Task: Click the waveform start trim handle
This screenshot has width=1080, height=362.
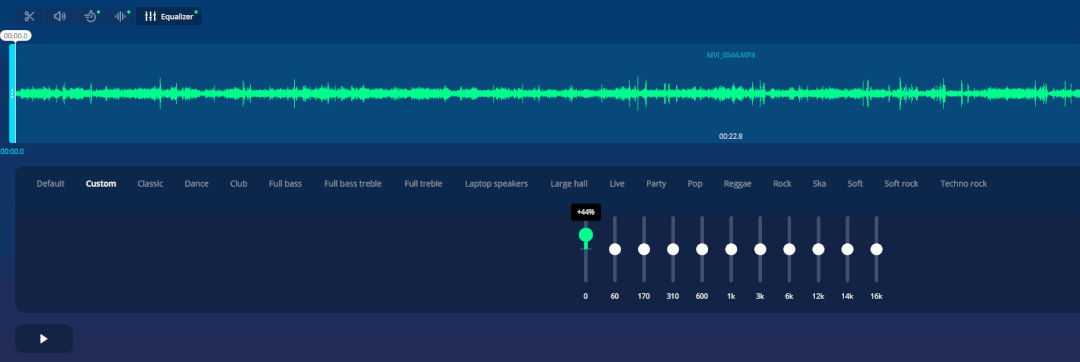Action: pos(12,94)
